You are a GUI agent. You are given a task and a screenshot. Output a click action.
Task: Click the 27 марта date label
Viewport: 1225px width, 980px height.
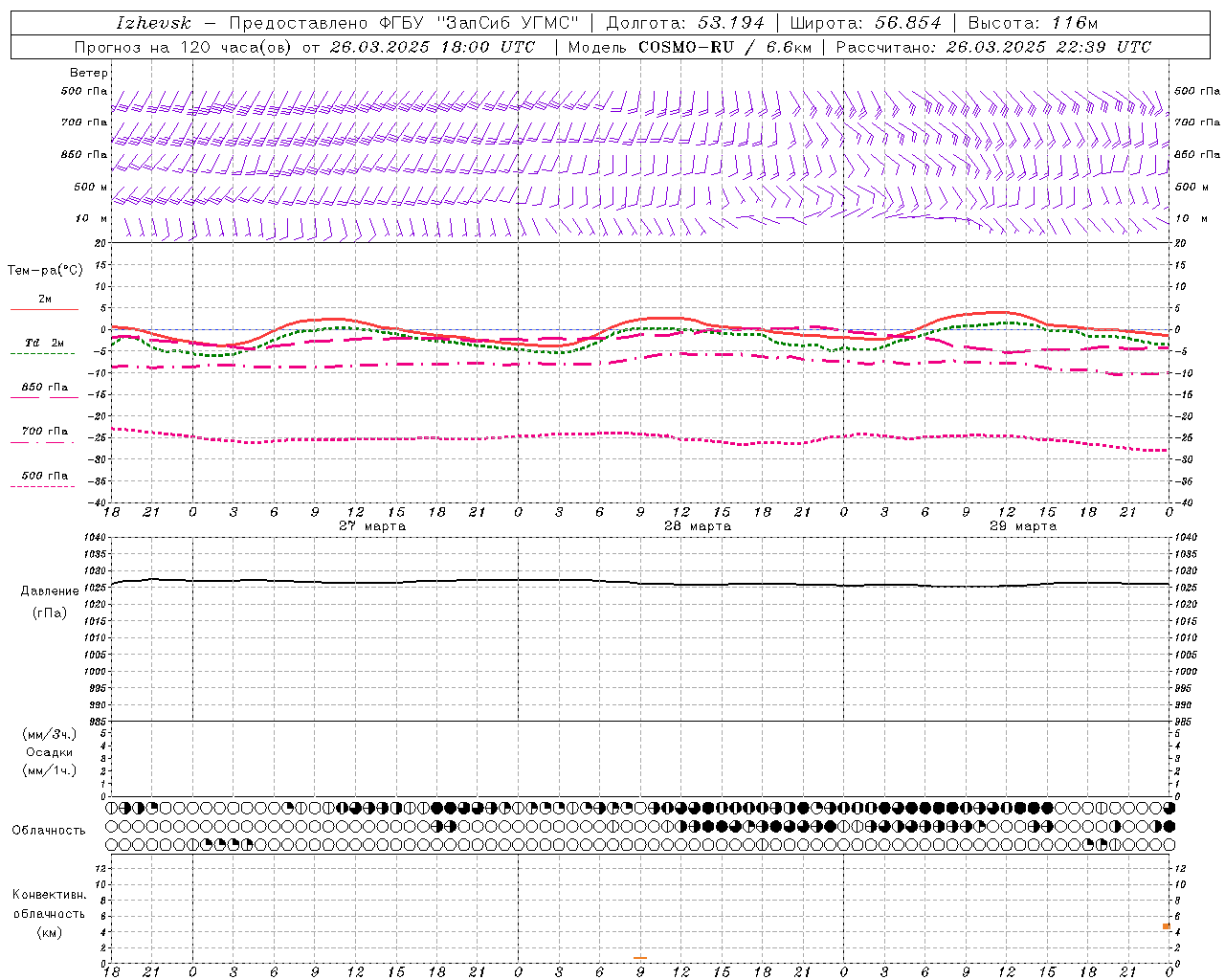click(x=372, y=526)
